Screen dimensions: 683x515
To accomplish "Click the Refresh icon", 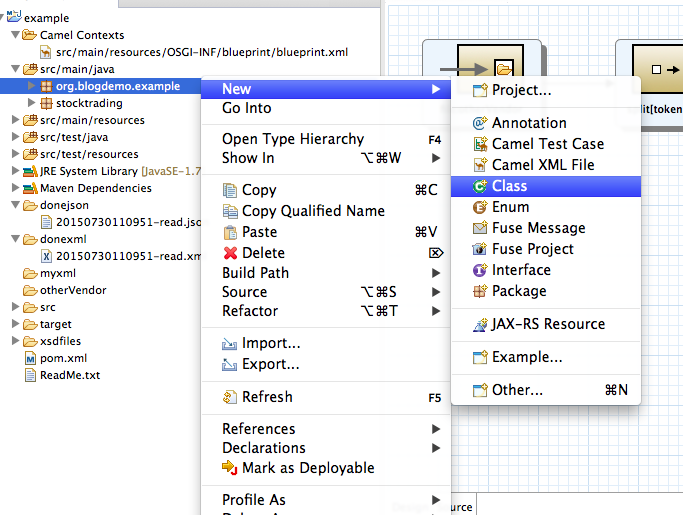I will (230, 397).
